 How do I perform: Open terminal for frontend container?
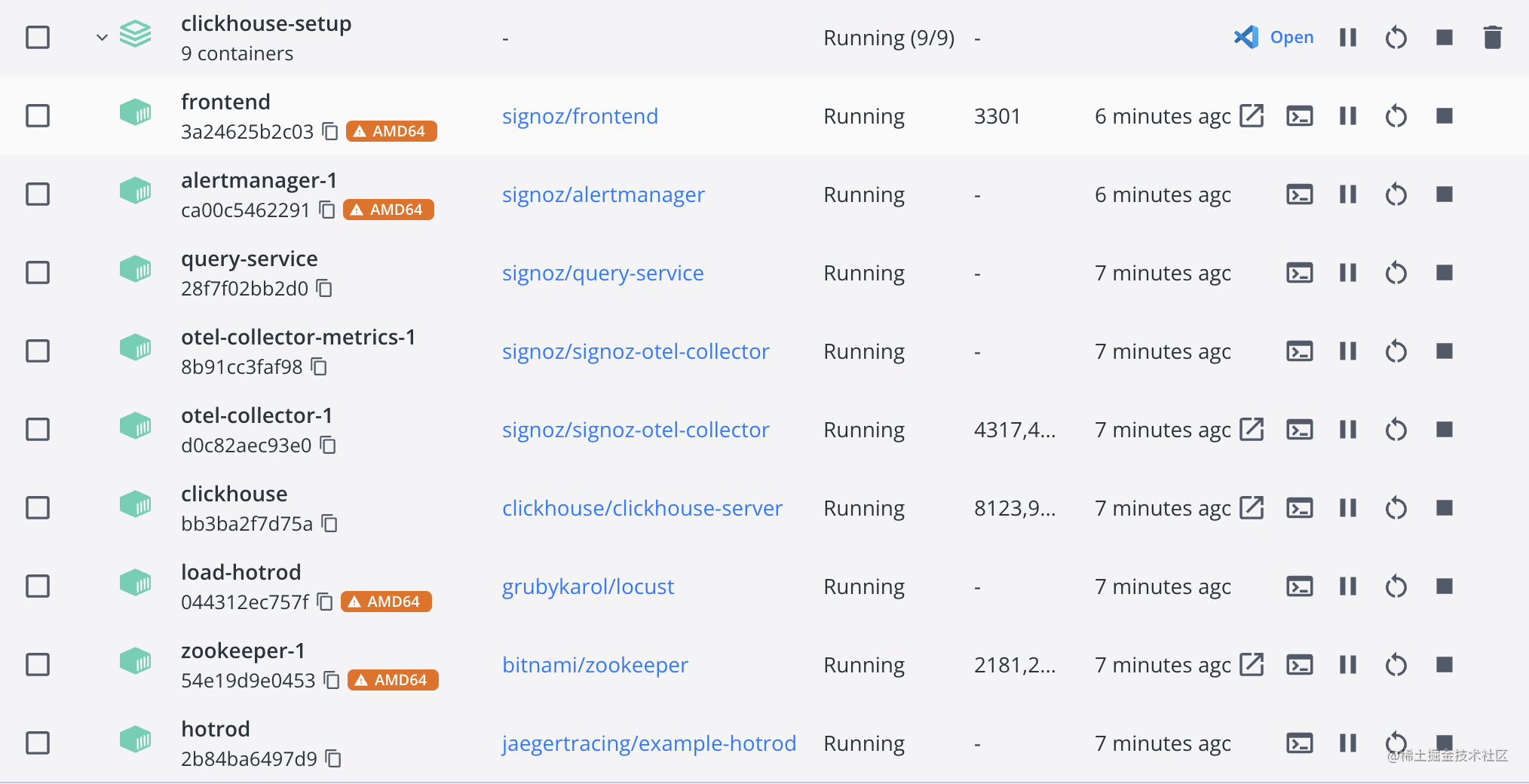(1299, 116)
